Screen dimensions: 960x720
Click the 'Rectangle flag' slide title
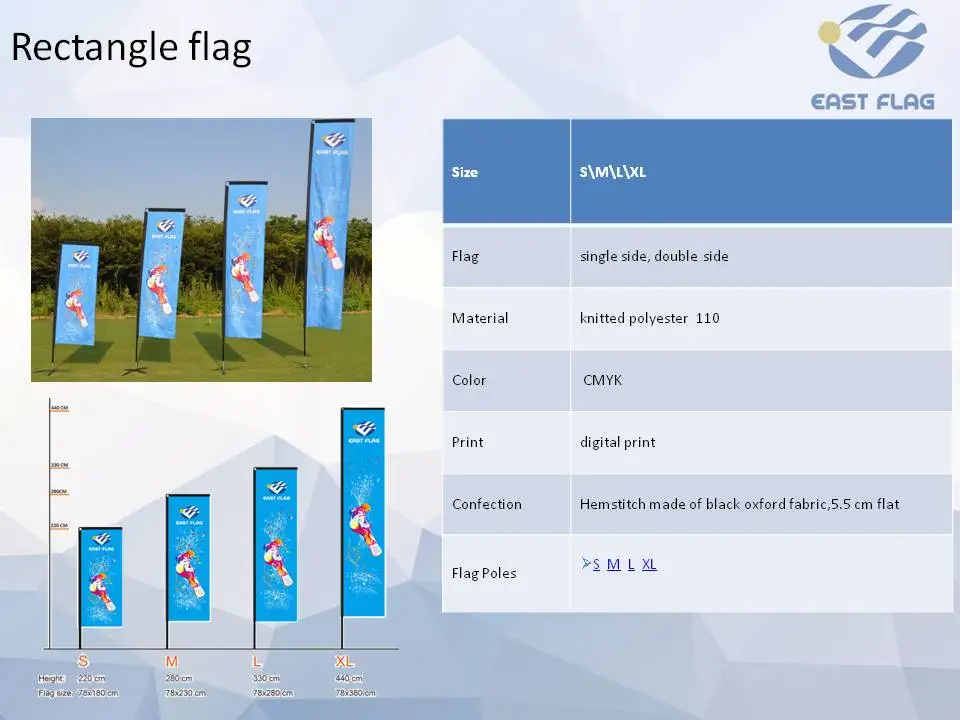(x=132, y=47)
